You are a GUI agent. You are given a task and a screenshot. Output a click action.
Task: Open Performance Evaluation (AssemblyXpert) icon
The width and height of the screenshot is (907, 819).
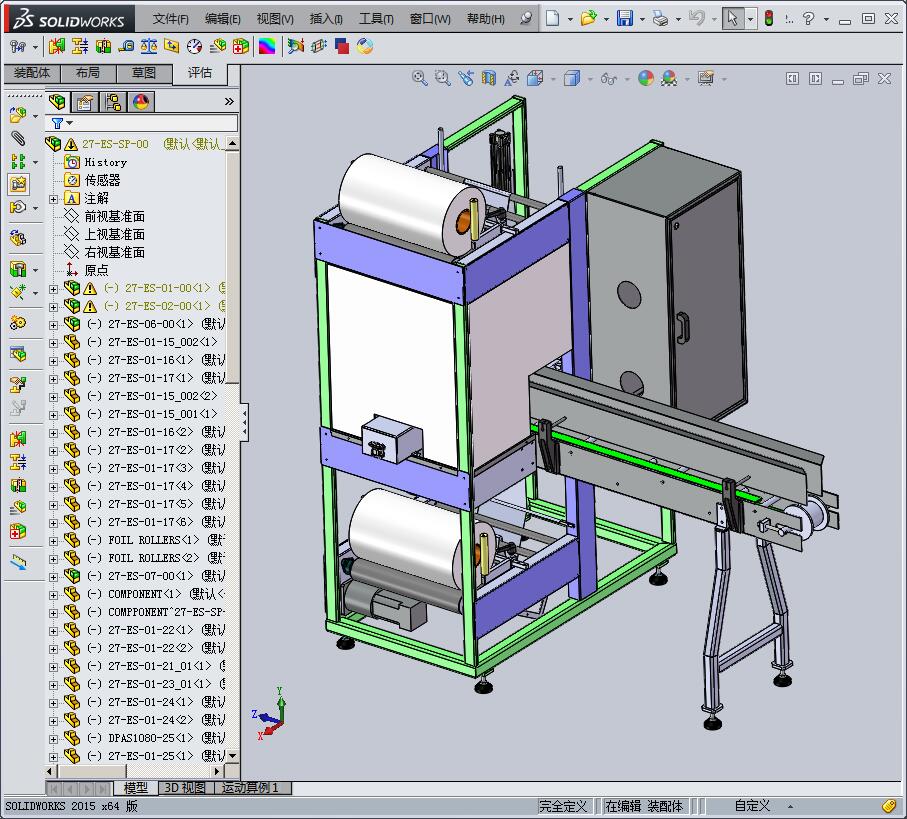pos(217,46)
